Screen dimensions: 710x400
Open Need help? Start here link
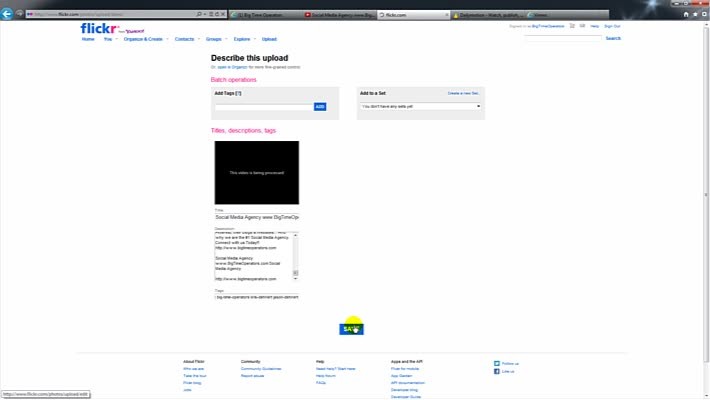tap(336, 369)
